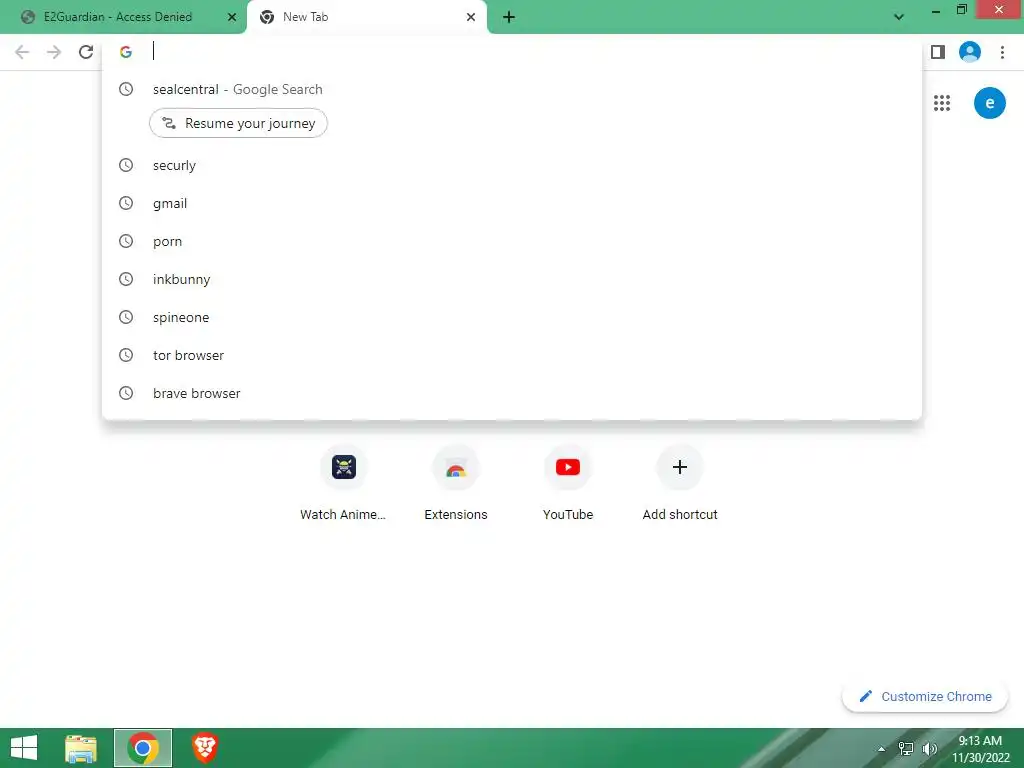Open a new tab with the plus button
This screenshot has height=768, width=1024.
tap(509, 17)
